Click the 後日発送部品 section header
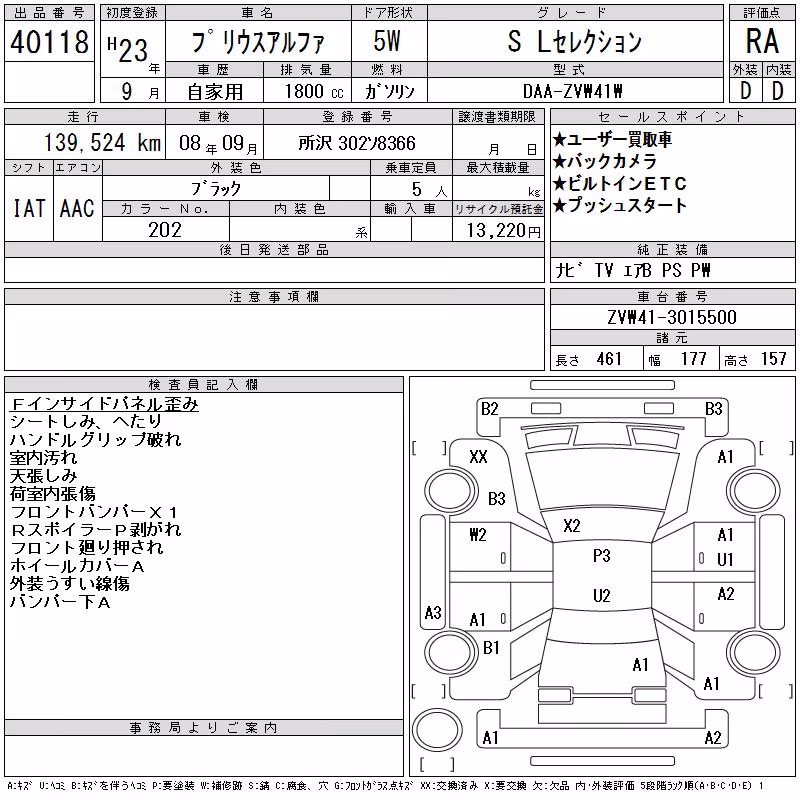Image resolution: width=800 pixels, height=800 pixels. click(x=274, y=249)
